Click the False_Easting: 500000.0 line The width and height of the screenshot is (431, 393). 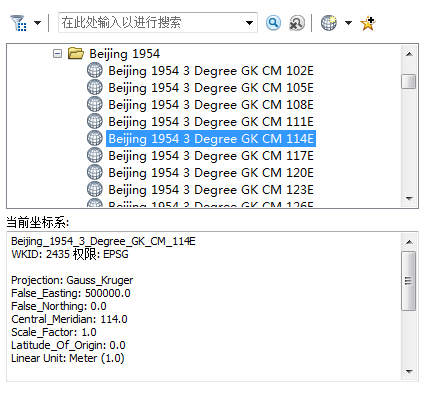coord(71,293)
